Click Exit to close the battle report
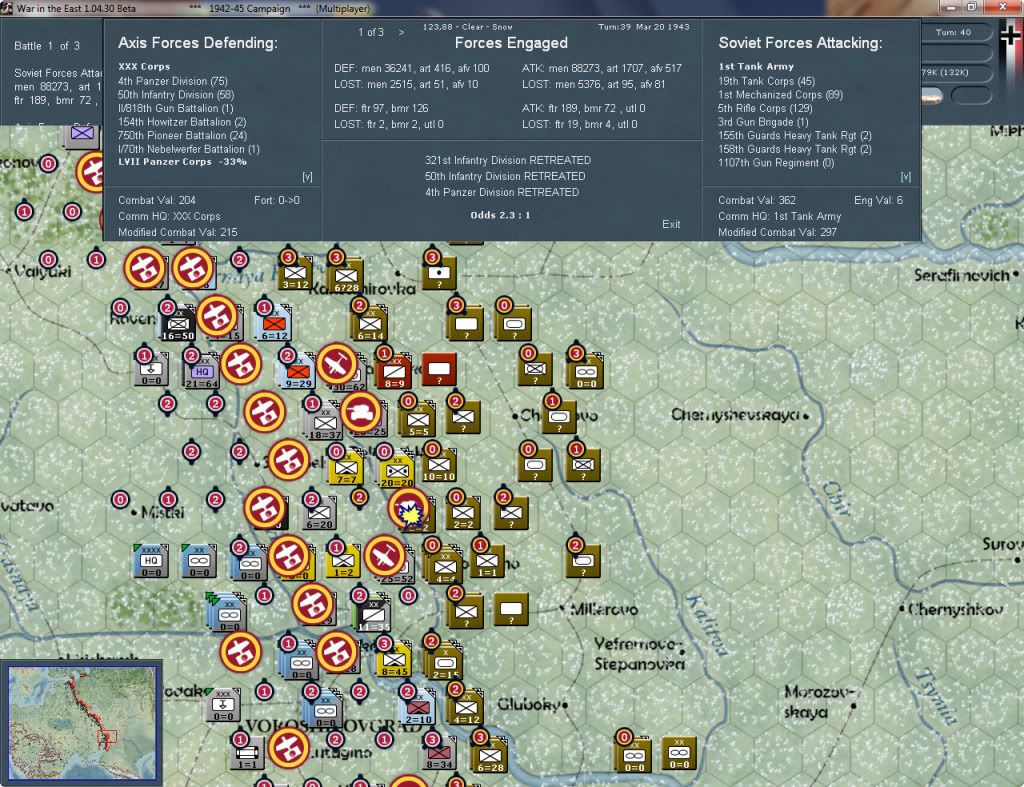The height and width of the screenshot is (787, 1024). click(671, 224)
